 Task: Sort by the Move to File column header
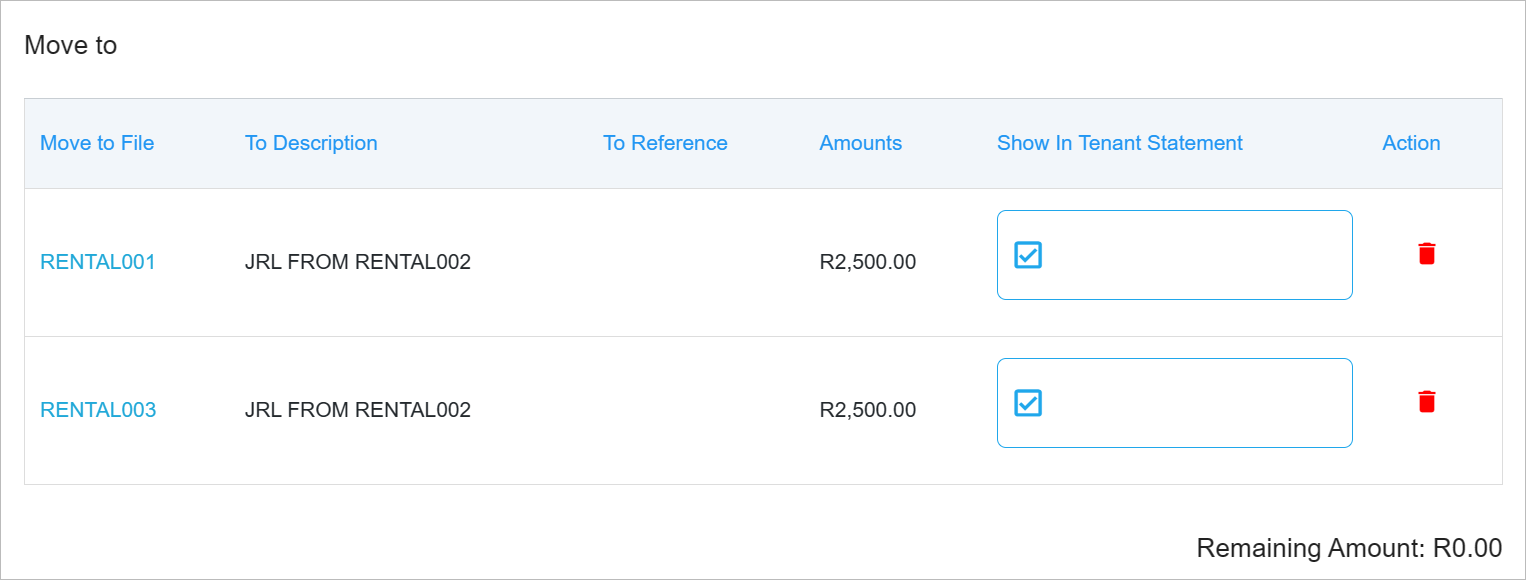97,143
